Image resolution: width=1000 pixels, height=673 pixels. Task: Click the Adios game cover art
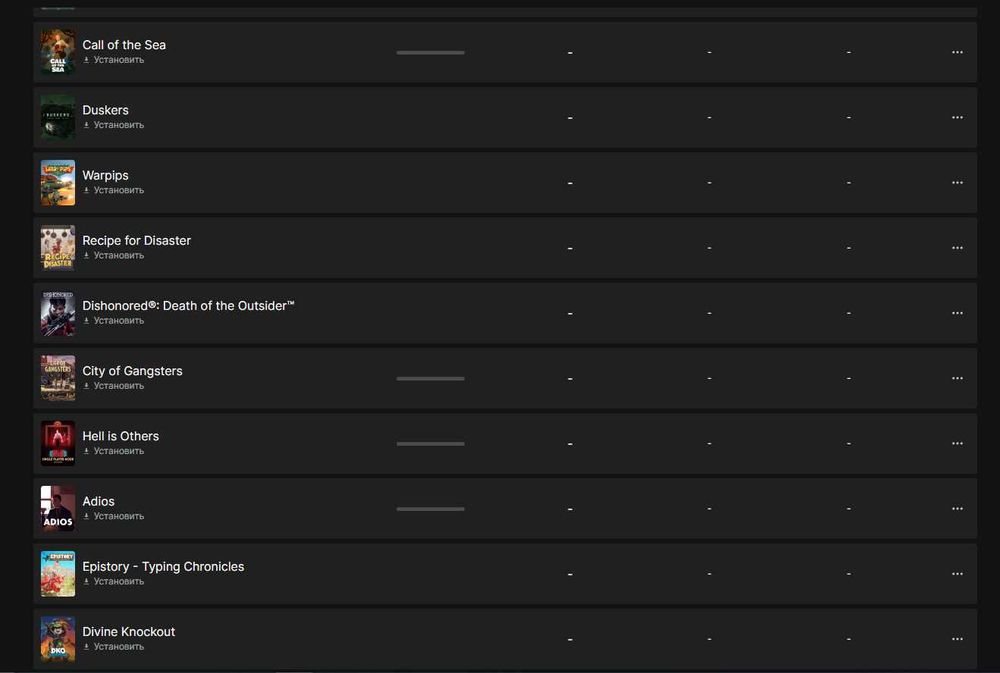58,508
